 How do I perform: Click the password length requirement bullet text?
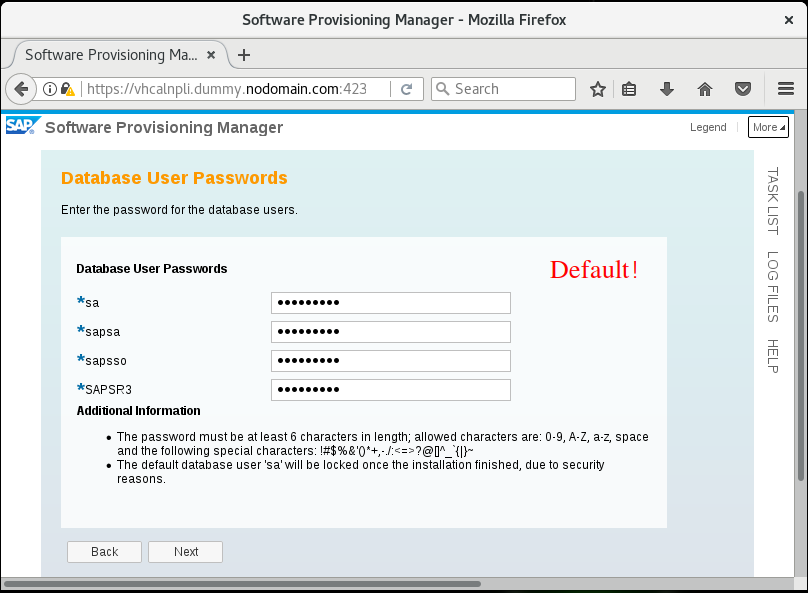pos(382,444)
